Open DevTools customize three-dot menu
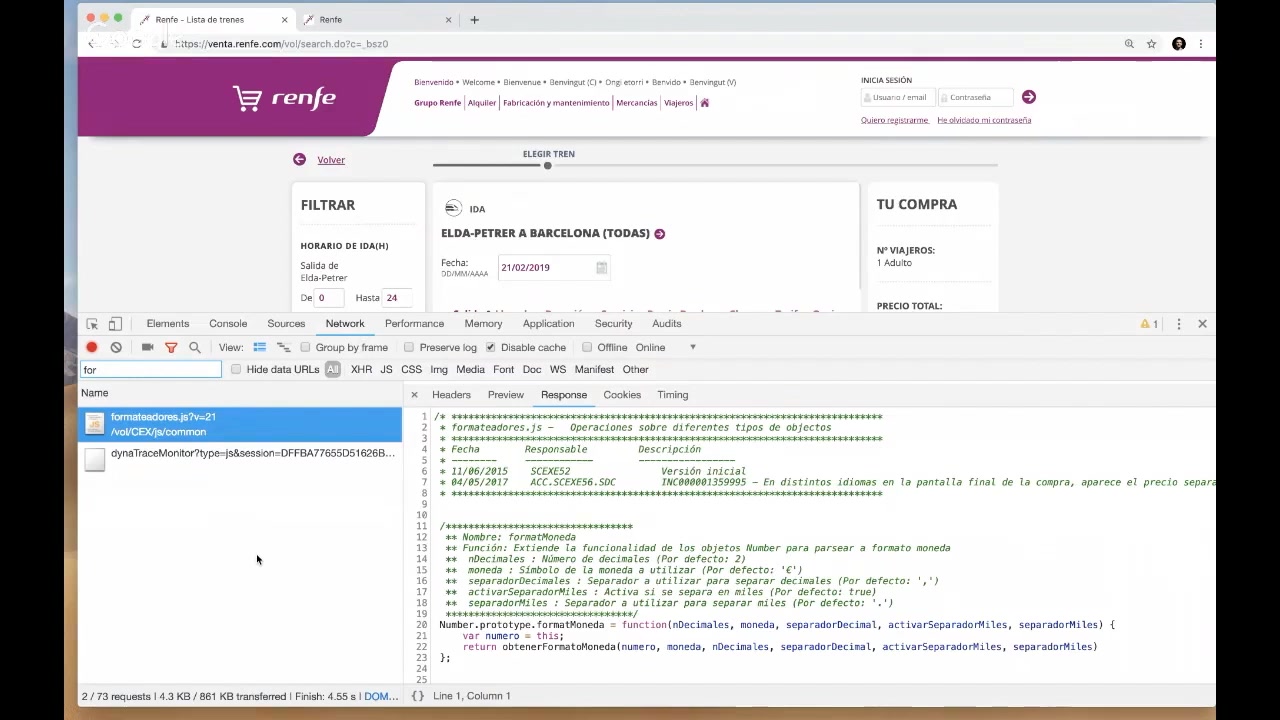Viewport: 1280px width, 720px height. tap(1179, 324)
